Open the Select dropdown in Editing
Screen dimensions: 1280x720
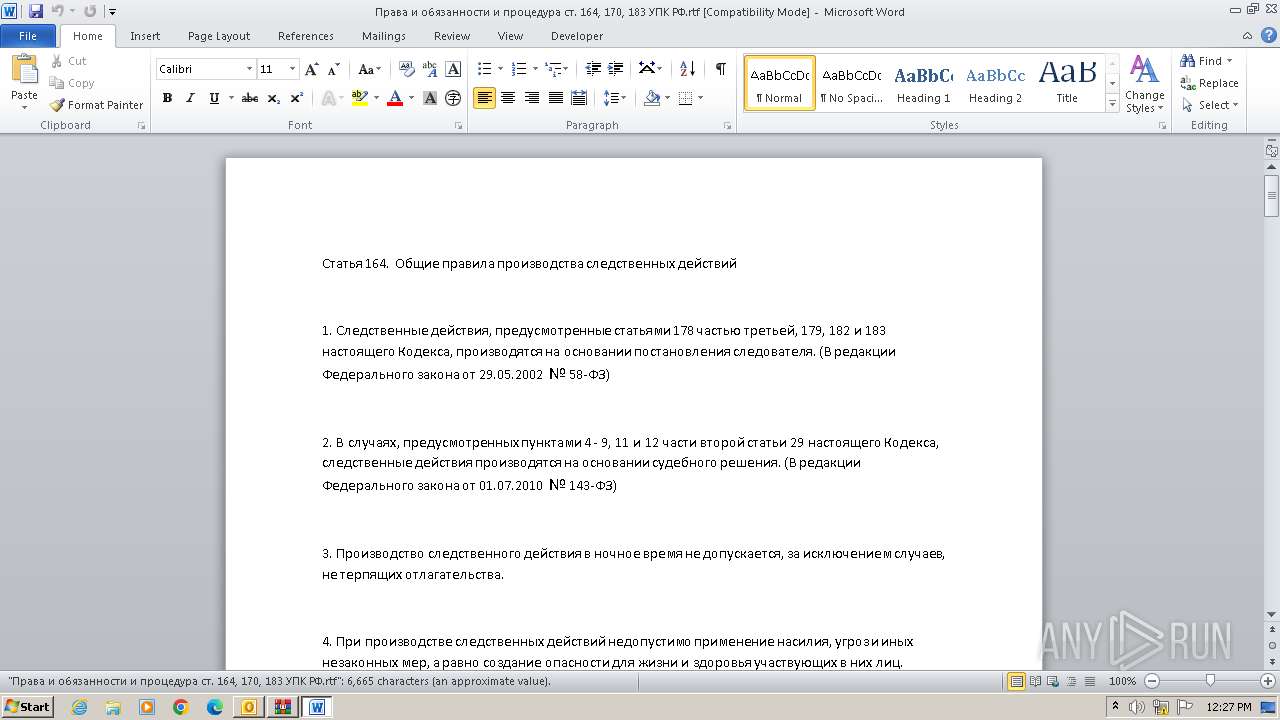pyautogui.click(x=1210, y=105)
